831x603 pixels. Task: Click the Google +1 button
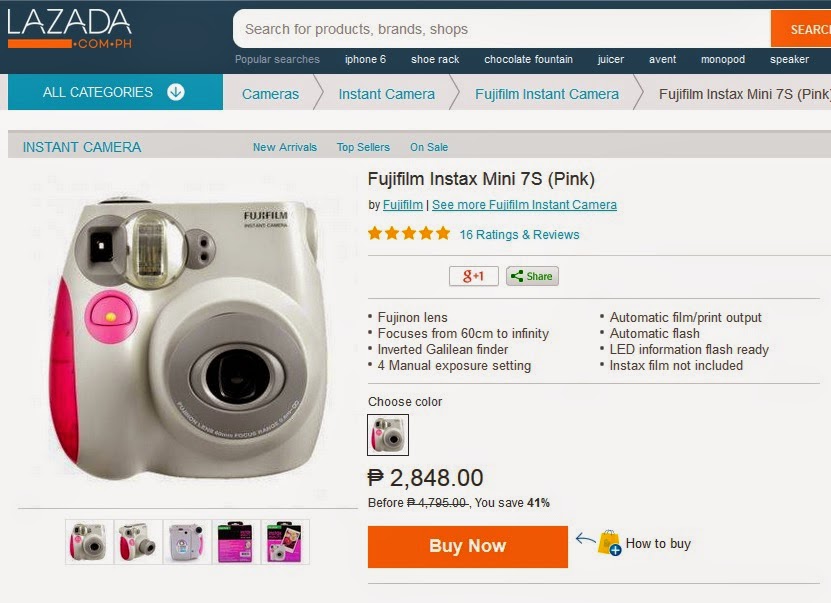pos(473,276)
